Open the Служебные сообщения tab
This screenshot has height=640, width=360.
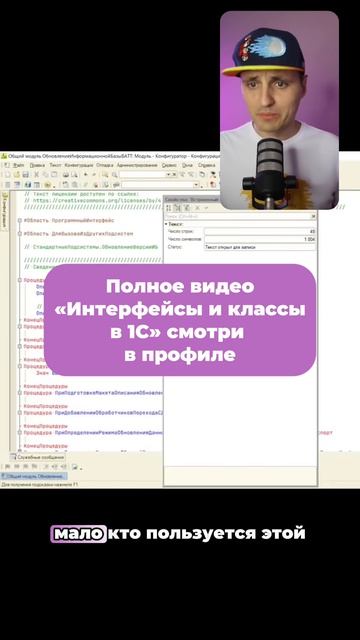click(38, 457)
